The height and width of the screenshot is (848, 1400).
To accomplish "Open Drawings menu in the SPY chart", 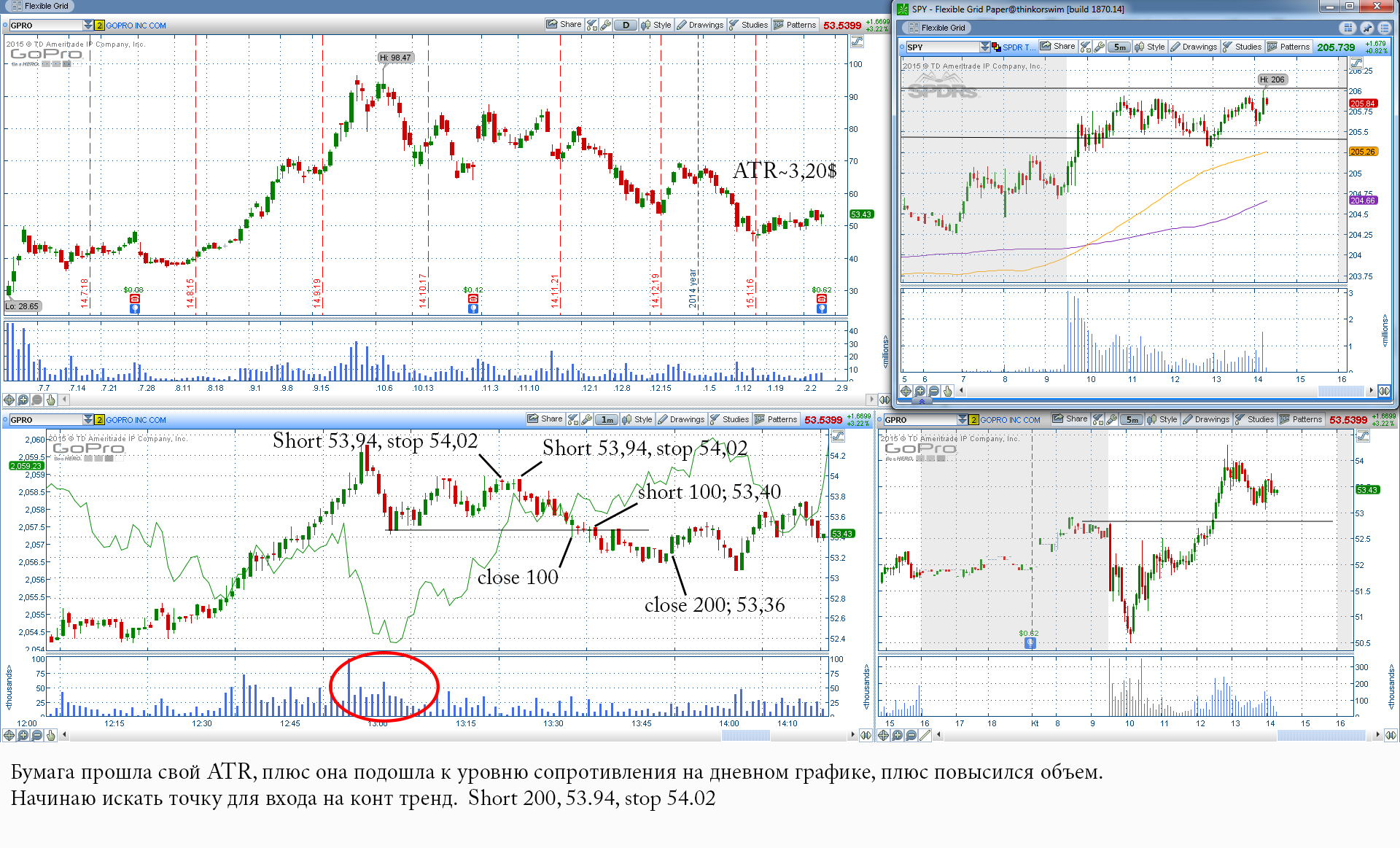I will (1194, 47).
